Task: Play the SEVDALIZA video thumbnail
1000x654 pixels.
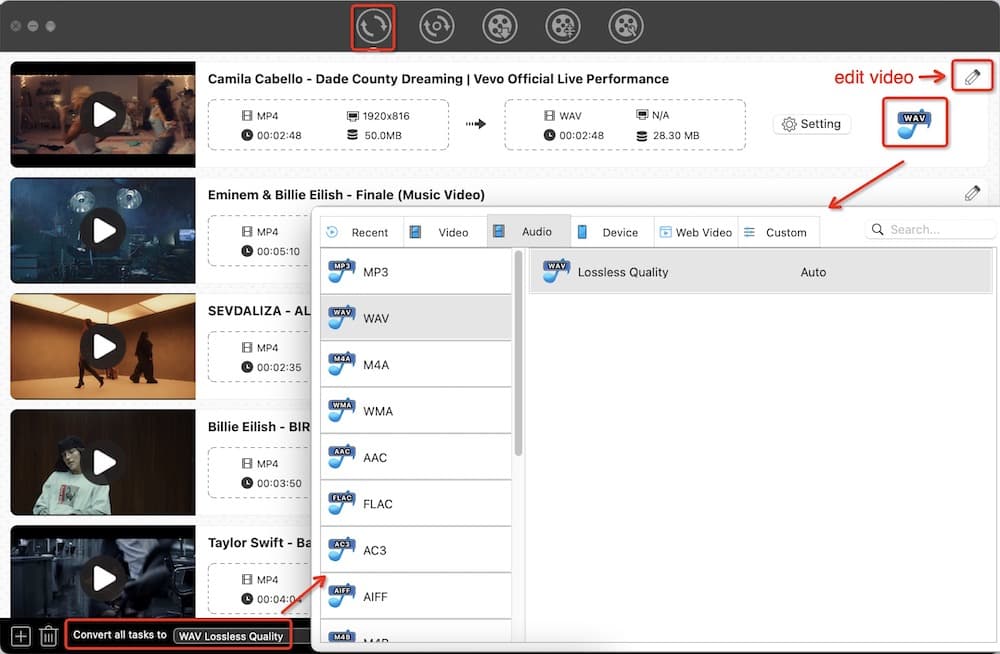Action: [x=104, y=346]
